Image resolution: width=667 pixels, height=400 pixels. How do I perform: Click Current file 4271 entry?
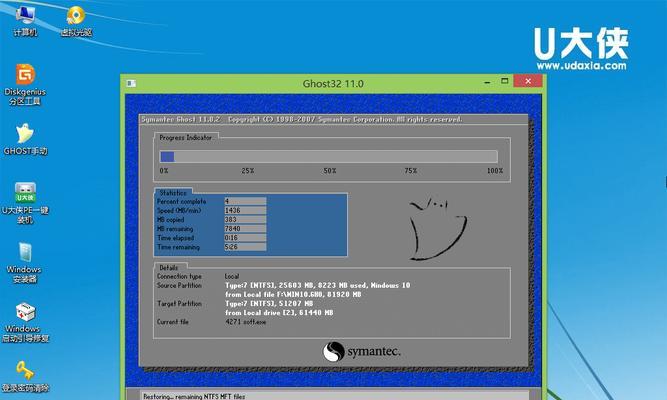(245, 322)
